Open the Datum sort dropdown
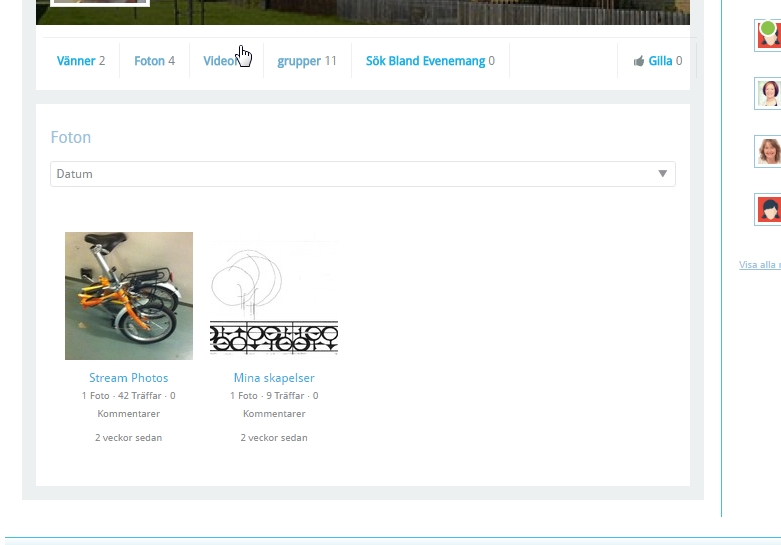 pyautogui.click(x=363, y=174)
